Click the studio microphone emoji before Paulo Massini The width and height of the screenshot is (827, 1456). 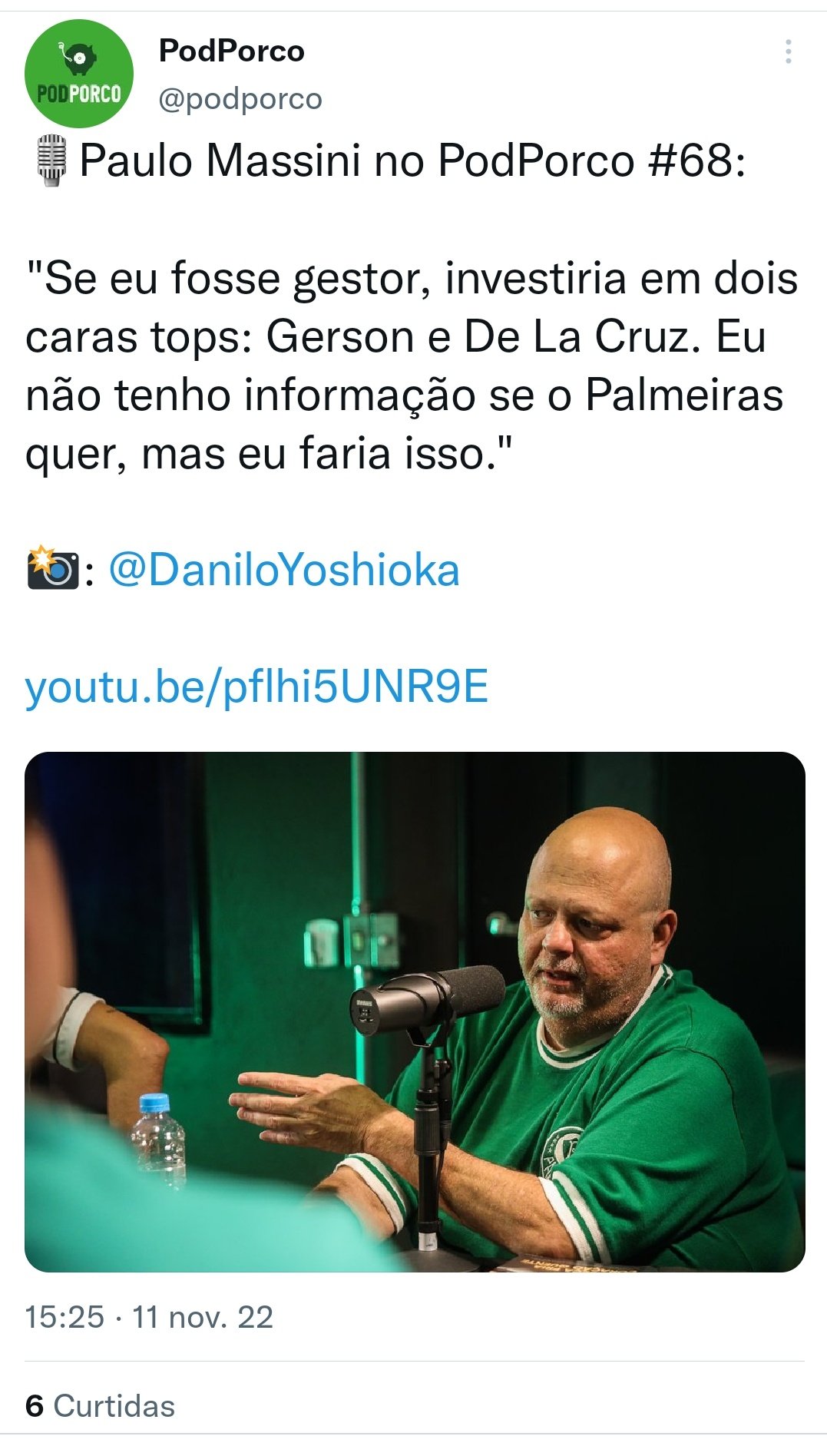(52, 160)
